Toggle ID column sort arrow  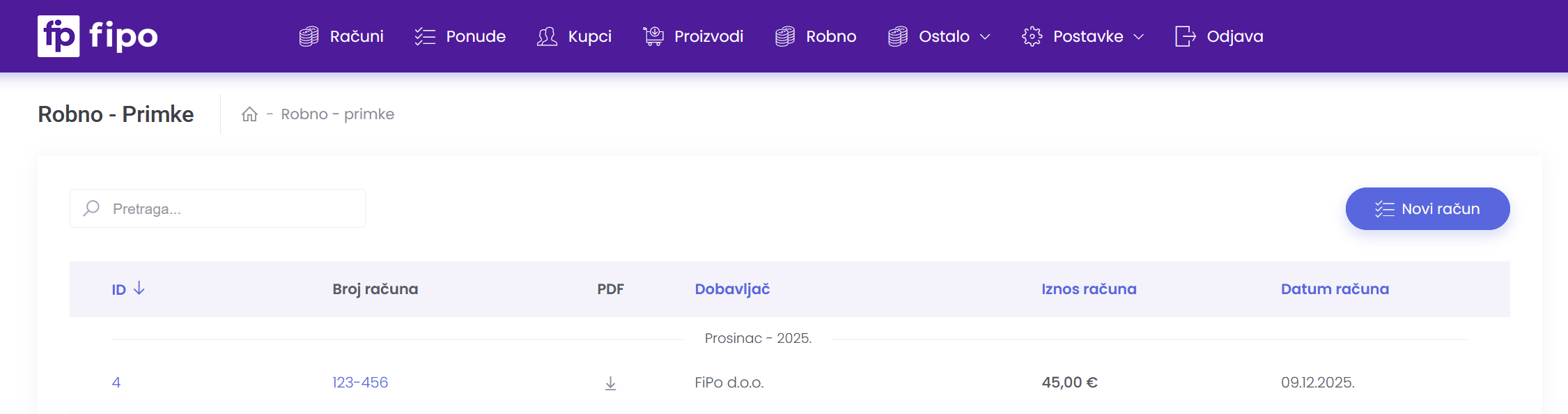tap(139, 289)
